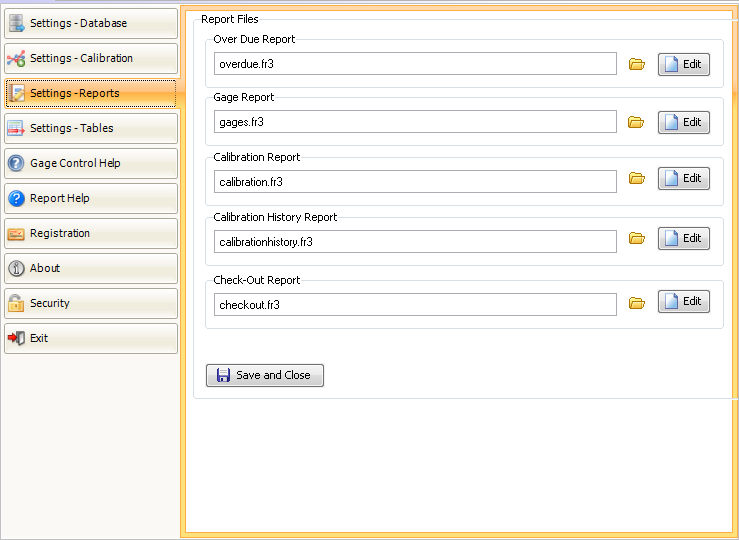Open the Report Help page
The height and width of the screenshot is (540, 739).
[x=91, y=199]
